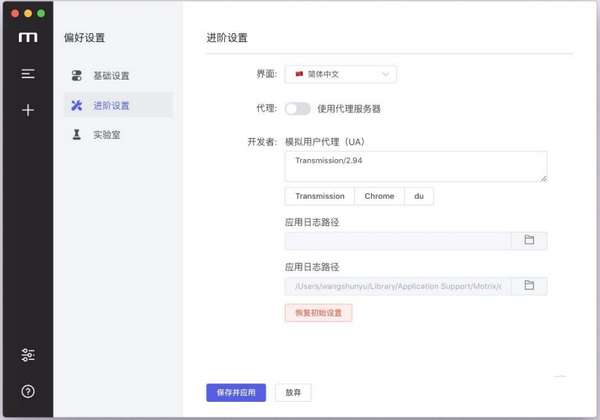This screenshot has height=420, width=600.
Task: Add a new download task
Action: tap(28, 110)
